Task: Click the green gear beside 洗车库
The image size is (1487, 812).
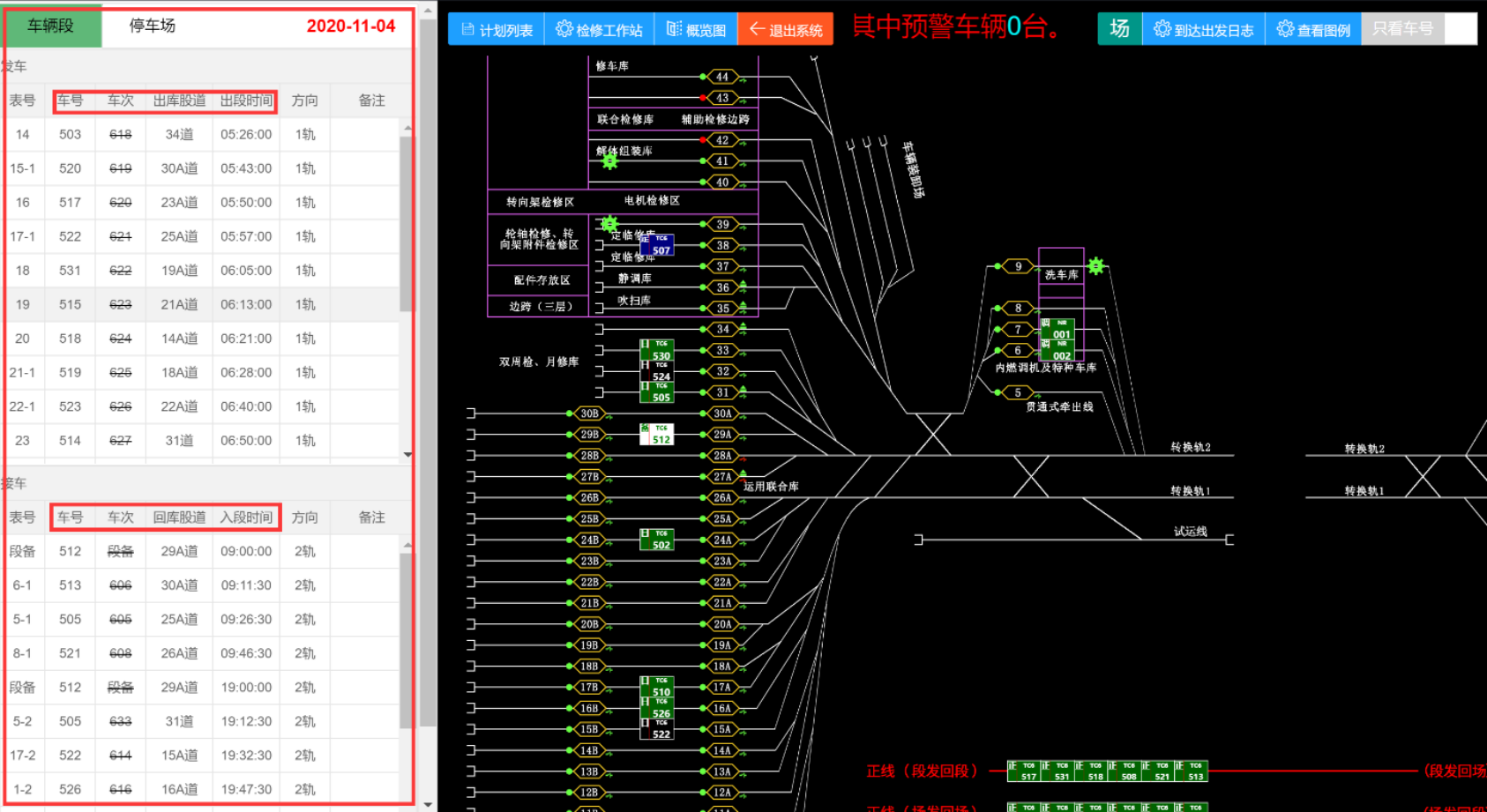Action: pyautogui.click(x=1095, y=265)
